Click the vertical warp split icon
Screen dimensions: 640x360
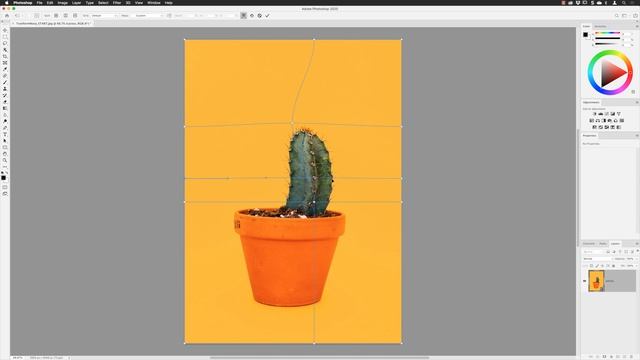[x=66, y=16]
